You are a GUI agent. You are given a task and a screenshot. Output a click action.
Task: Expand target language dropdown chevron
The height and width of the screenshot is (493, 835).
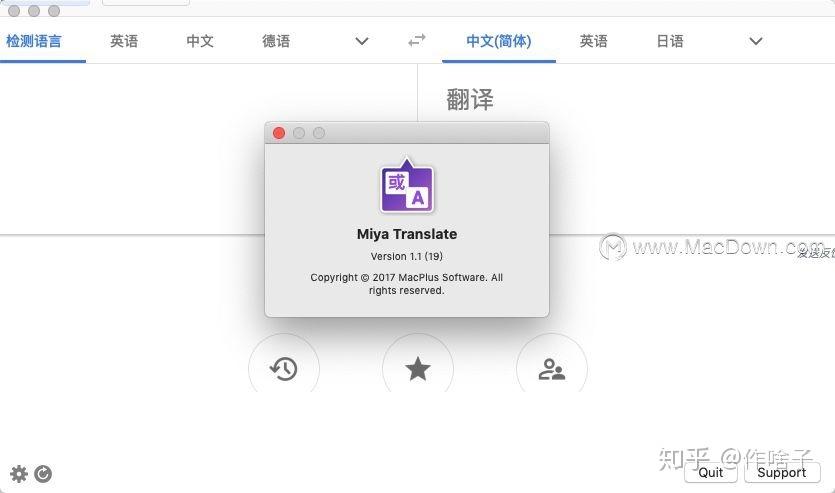(756, 41)
